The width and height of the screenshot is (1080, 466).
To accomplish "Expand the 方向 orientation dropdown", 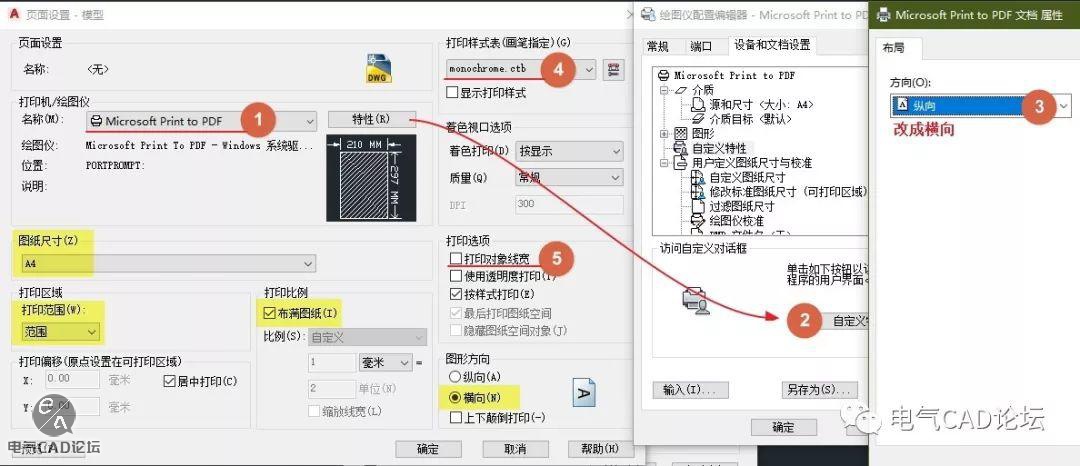I will coord(1064,105).
